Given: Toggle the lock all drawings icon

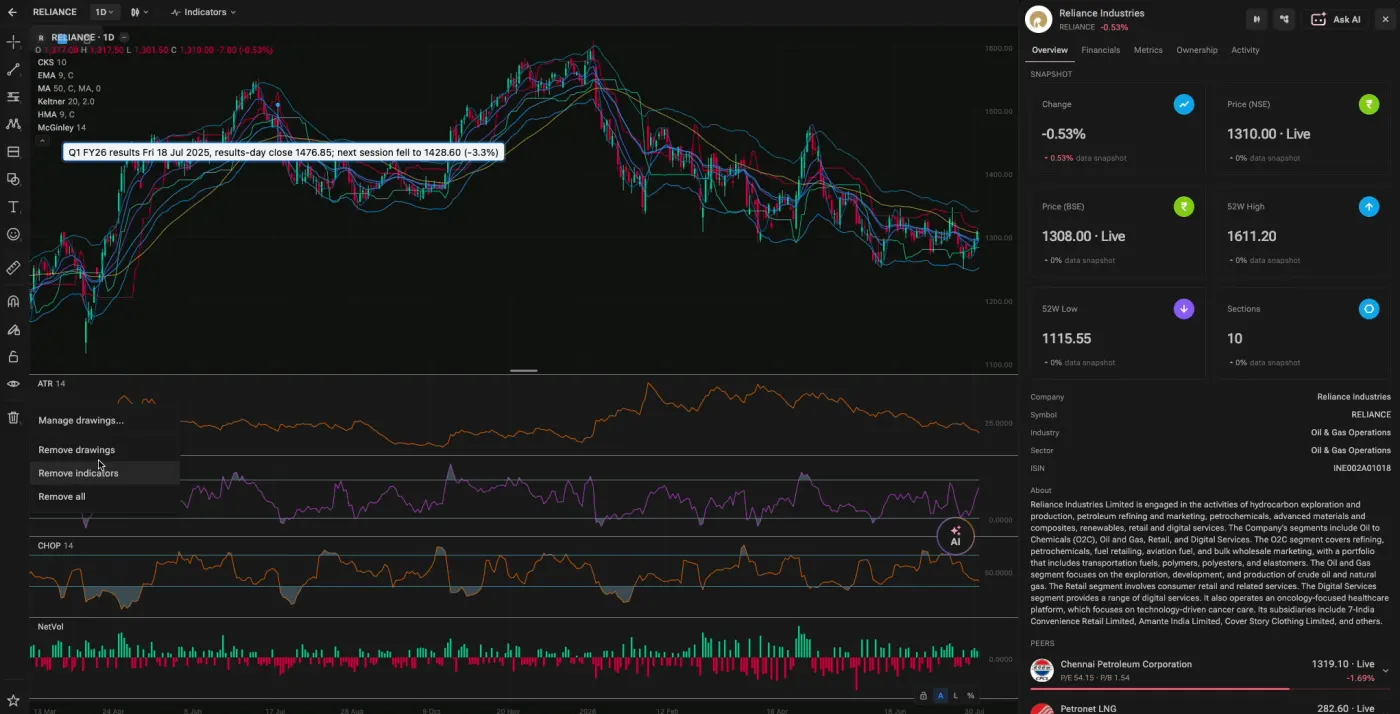Looking at the screenshot, I should point(13,356).
